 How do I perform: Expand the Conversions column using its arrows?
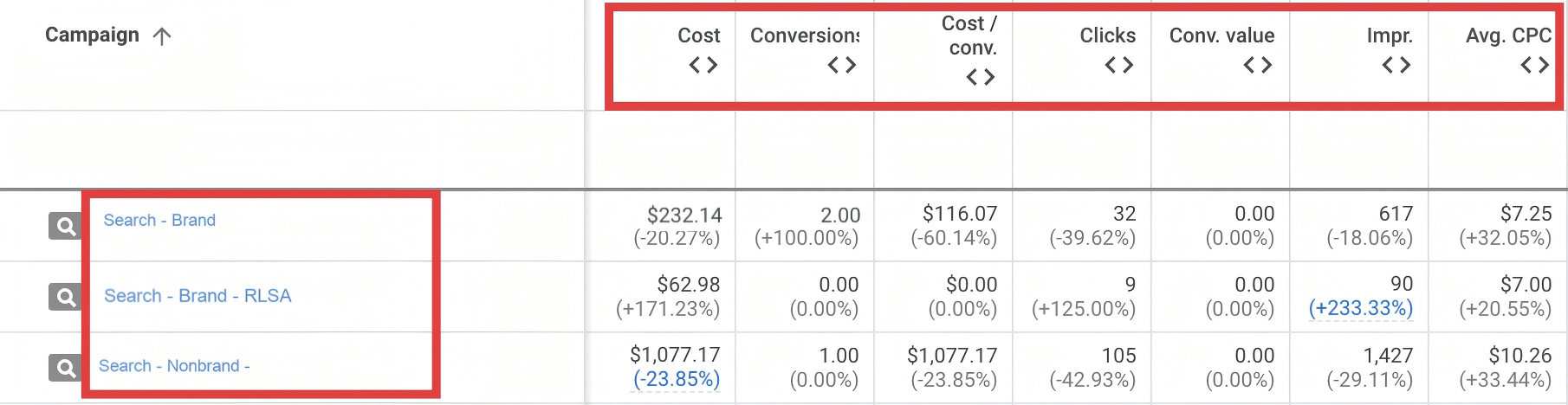coord(841,65)
